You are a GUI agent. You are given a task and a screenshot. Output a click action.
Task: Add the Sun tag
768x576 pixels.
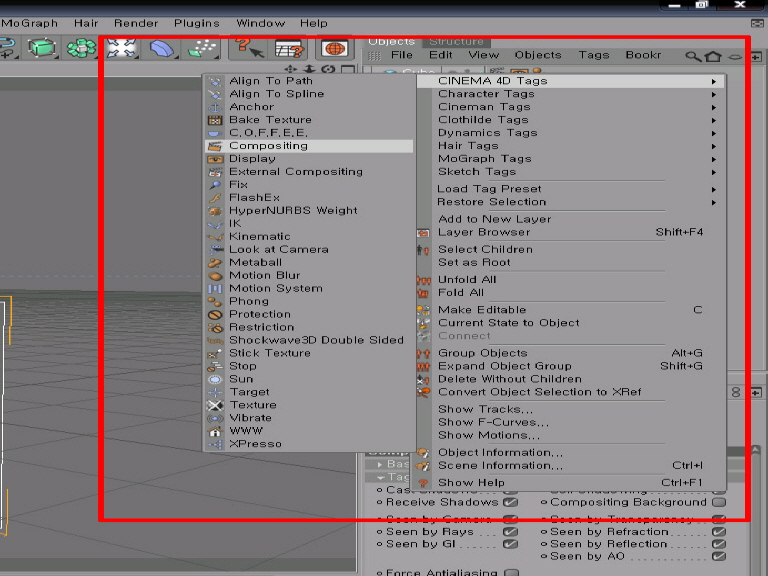(309, 379)
